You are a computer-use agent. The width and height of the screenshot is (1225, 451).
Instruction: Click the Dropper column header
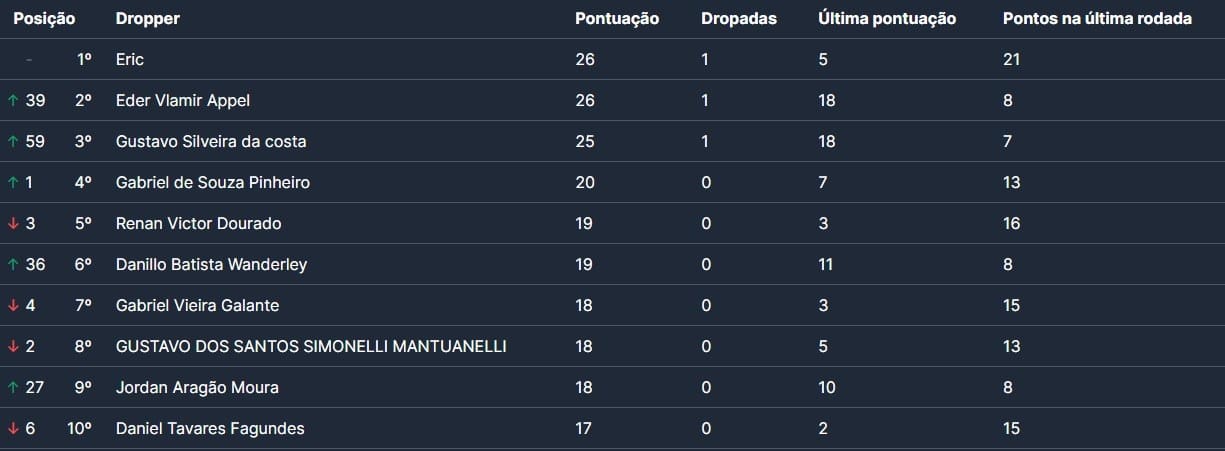point(148,19)
